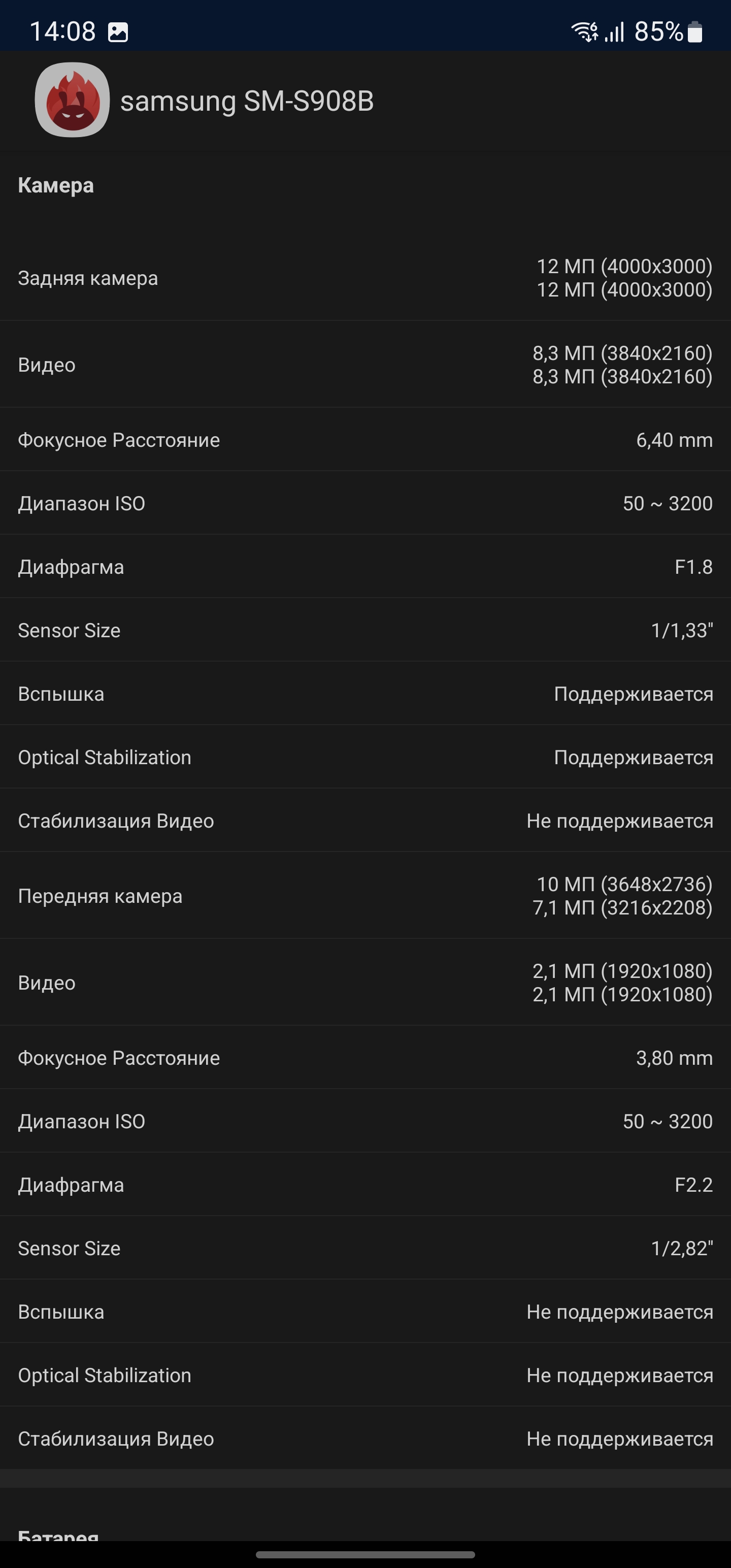The height and width of the screenshot is (1568, 731).
Task: Tap the cellular signal bars icon
Action: (x=615, y=31)
